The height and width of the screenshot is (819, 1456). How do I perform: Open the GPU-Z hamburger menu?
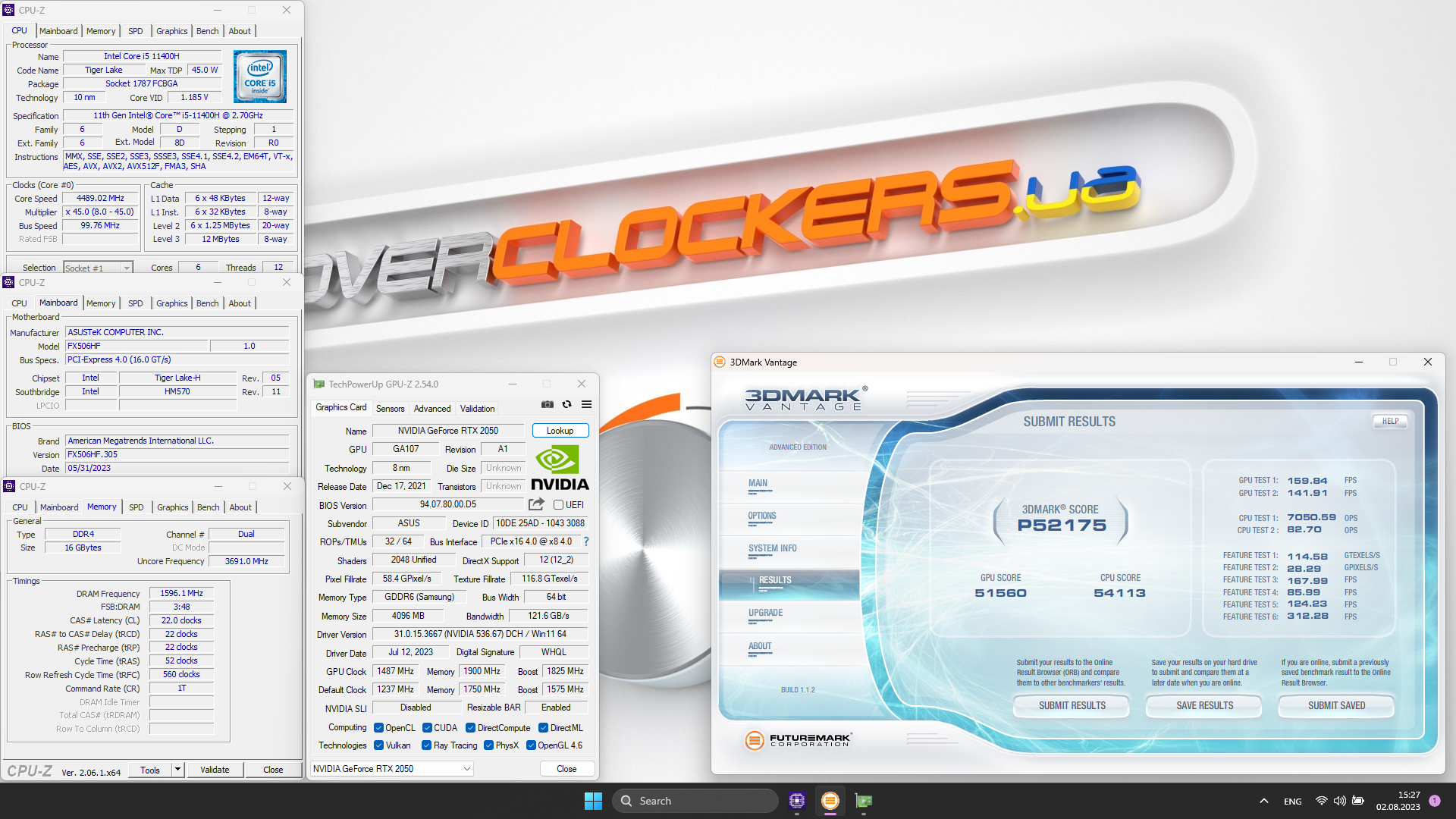586,405
